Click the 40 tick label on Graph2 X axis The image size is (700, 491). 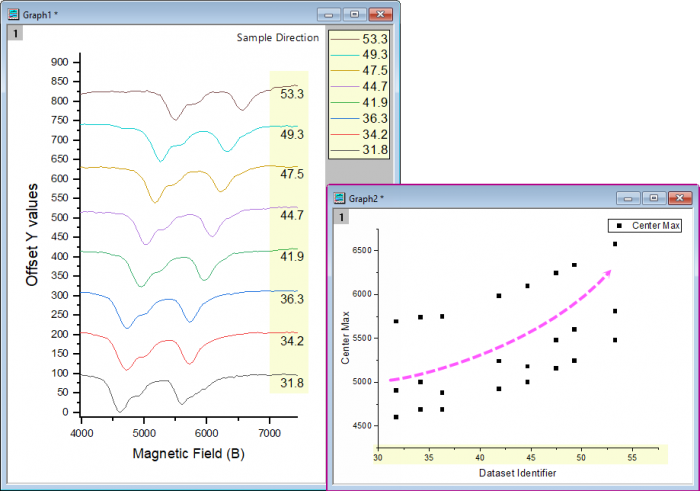480,458
